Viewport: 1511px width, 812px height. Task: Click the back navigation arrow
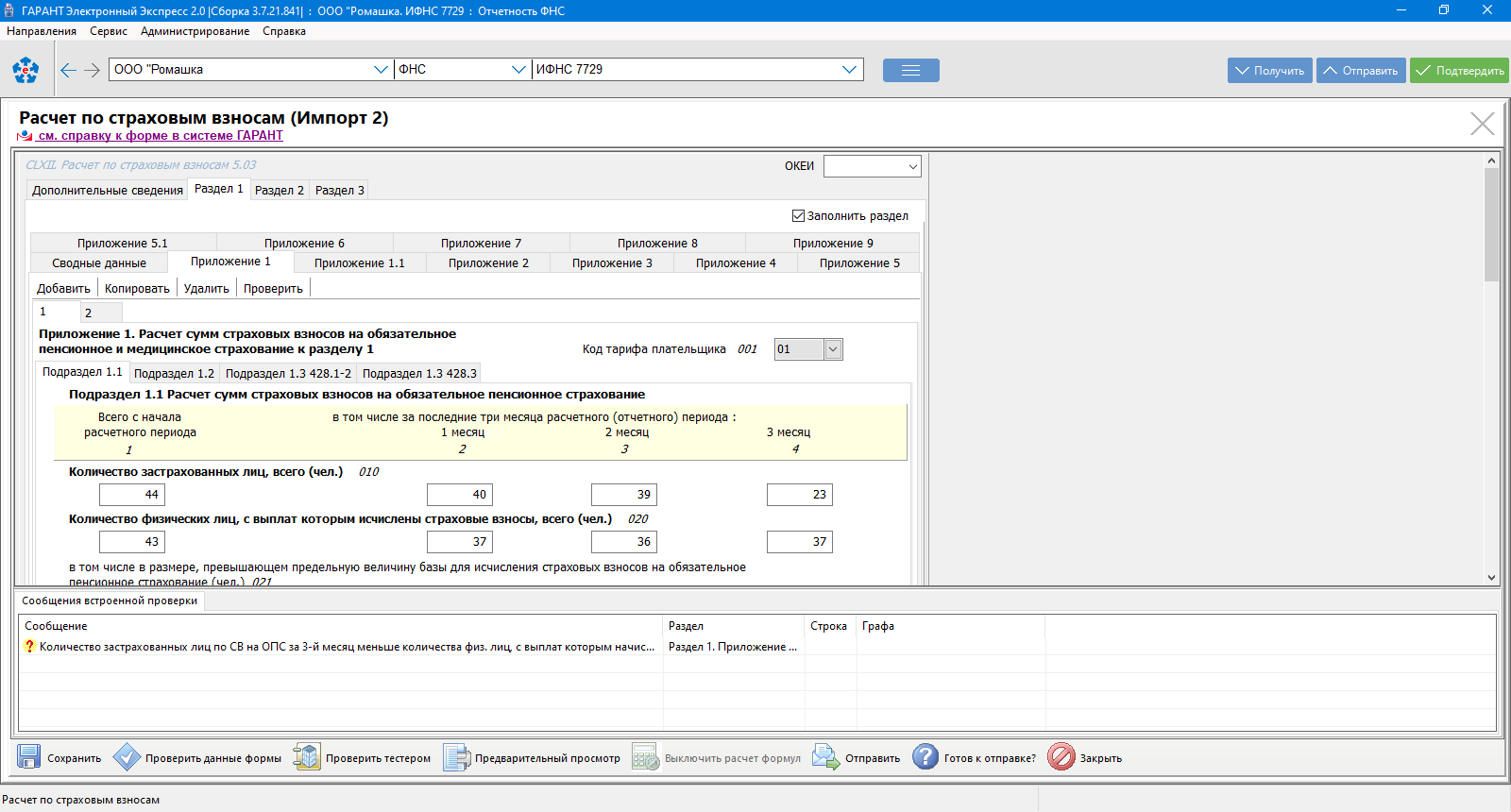(x=68, y=70)
